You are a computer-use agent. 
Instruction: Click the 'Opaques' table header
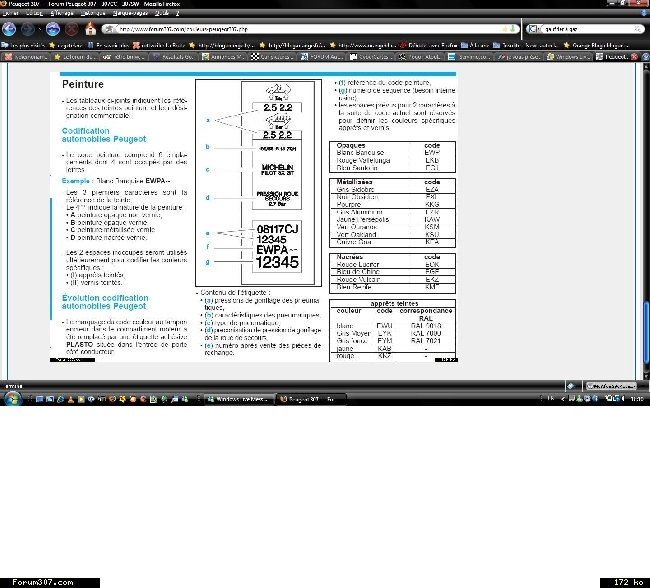point(351,145)
